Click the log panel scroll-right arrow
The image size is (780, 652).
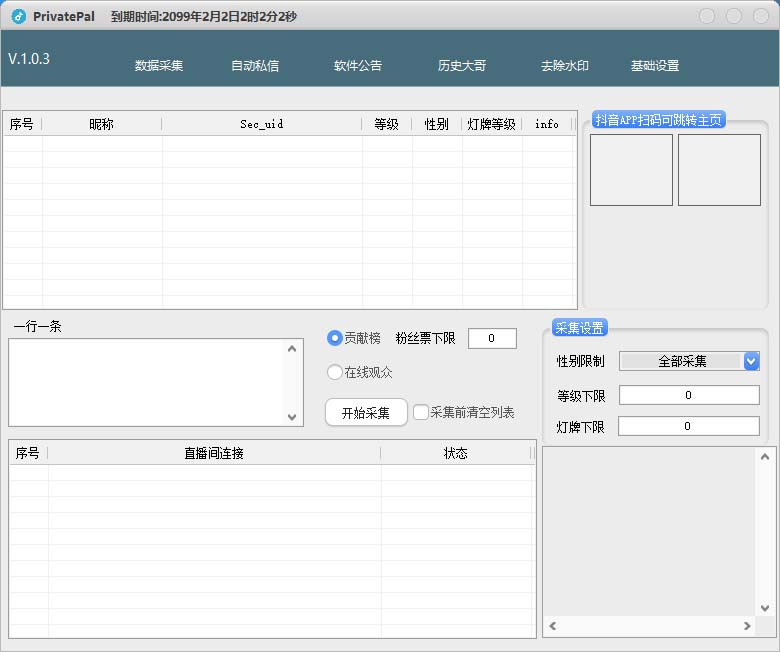click(746, 626)
